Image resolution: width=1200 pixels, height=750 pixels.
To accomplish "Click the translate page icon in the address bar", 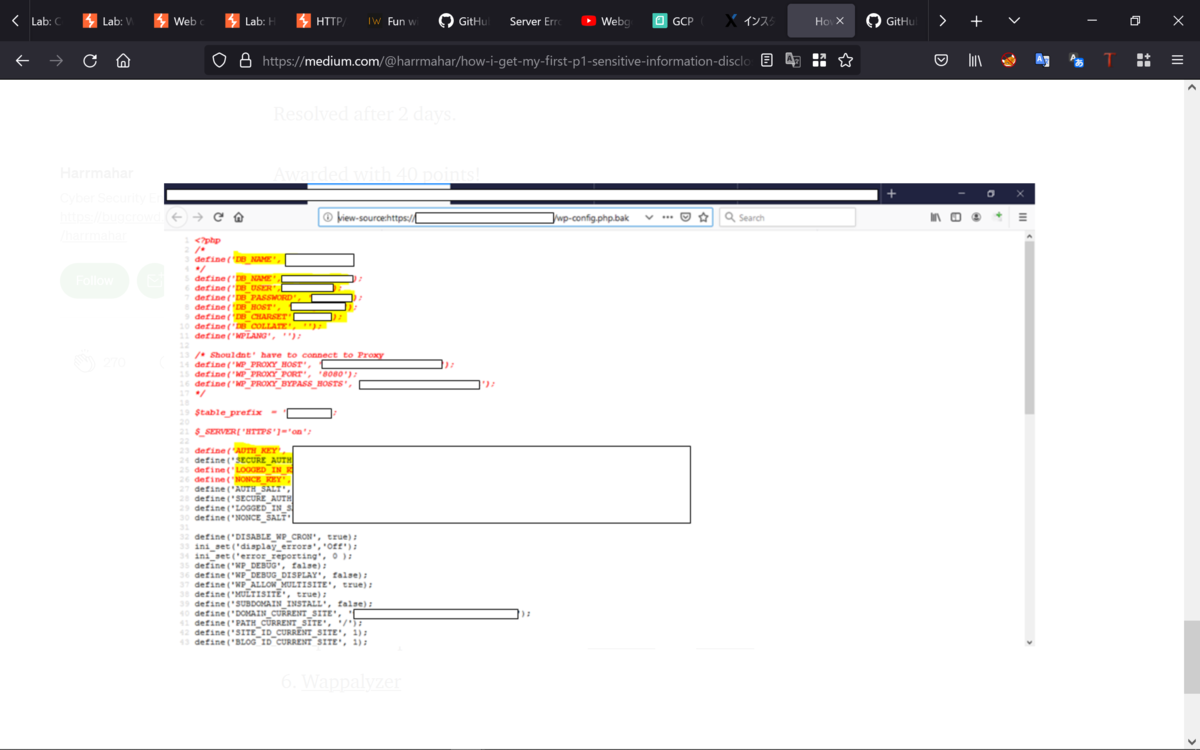I will 793,61.
